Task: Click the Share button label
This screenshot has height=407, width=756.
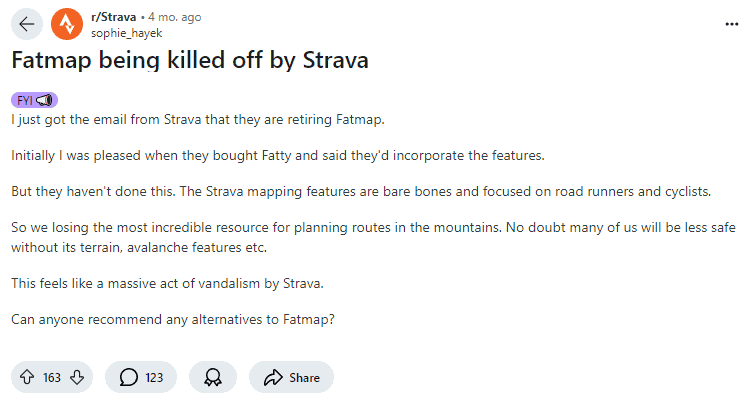Action: (x=304, y=378)
